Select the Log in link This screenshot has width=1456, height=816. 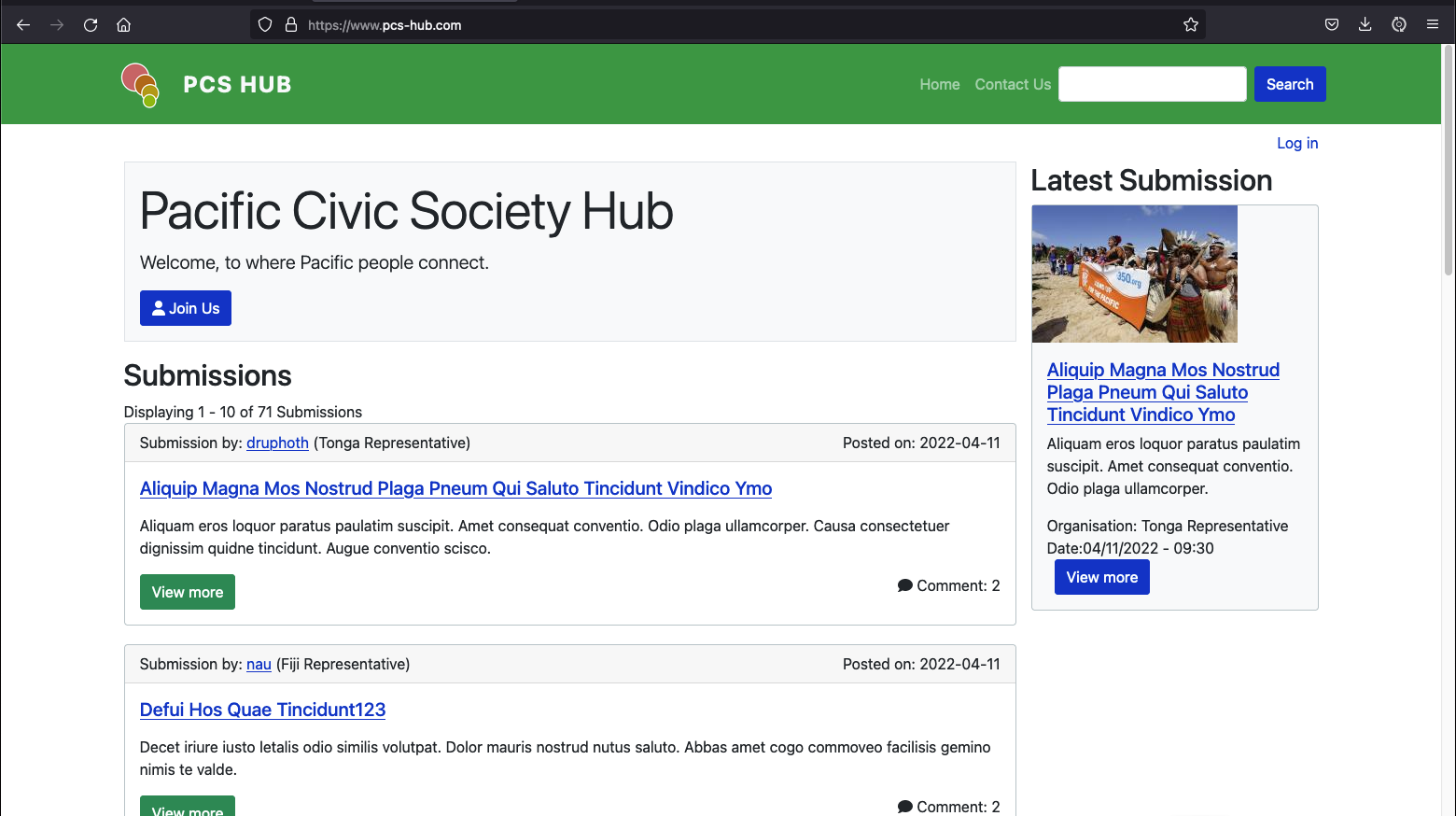pyautogui.click(x=1296, y=143)
